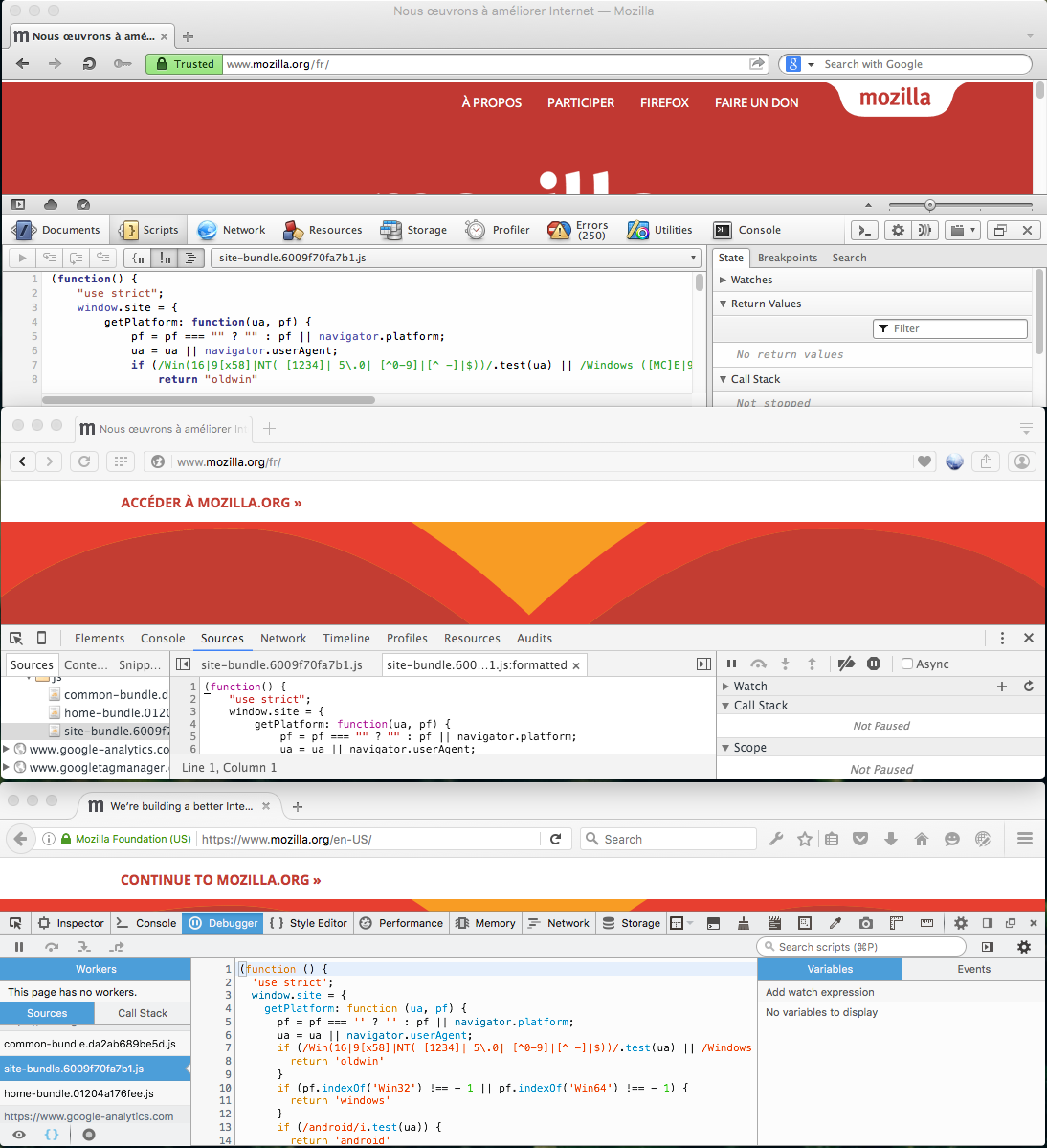Click the share icon in middle browser toolbar
This screenshot has width=1047, height=1148.
point(987,462)
